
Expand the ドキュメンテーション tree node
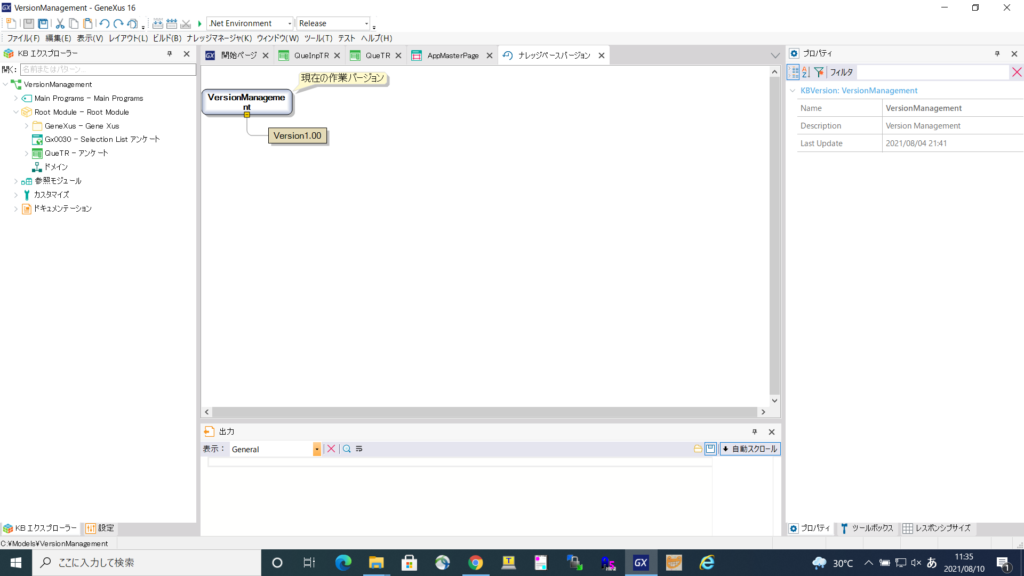point(16,209)
